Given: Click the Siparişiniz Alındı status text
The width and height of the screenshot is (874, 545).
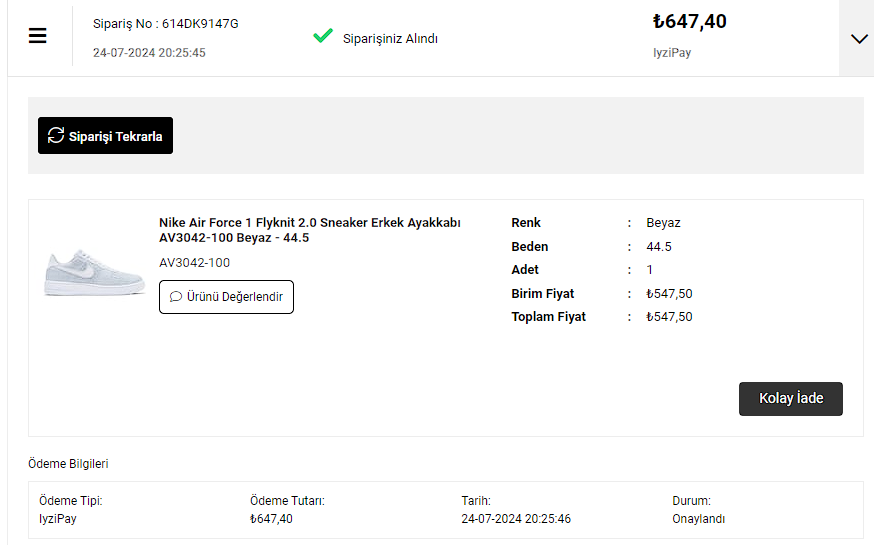Looking at the screenshot, I should (x=390, y=39).
